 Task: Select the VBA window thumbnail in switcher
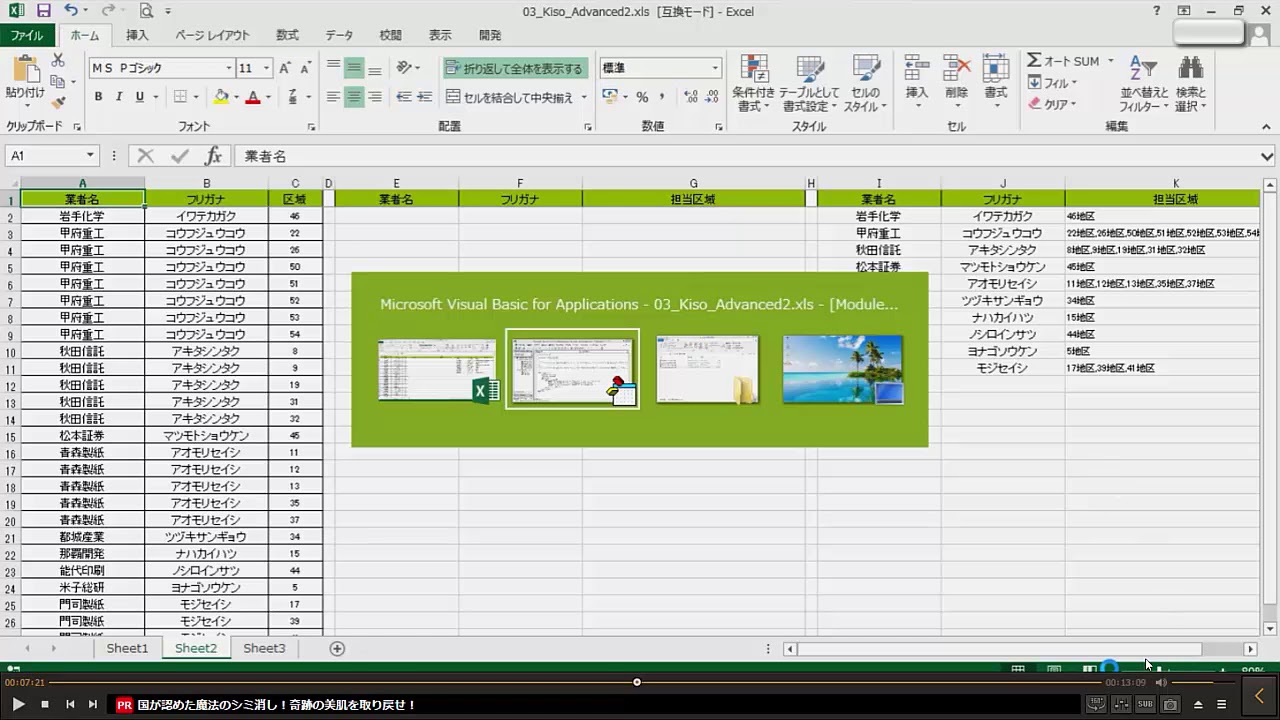click(572, 369)
